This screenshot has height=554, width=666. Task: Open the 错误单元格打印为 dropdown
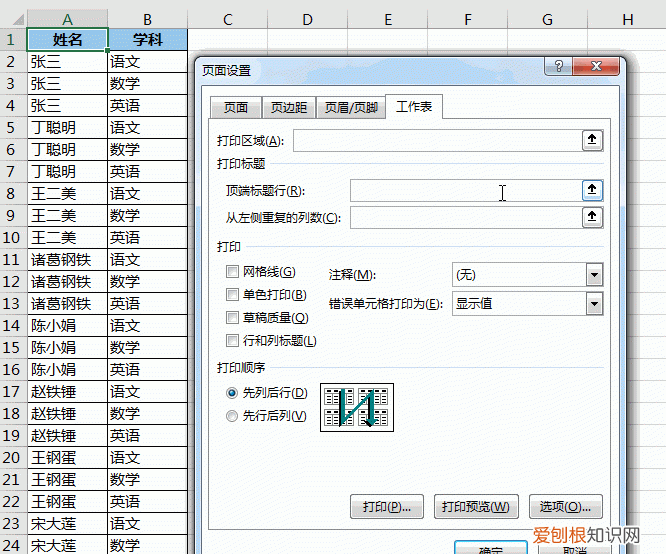(x=594, y=304)
